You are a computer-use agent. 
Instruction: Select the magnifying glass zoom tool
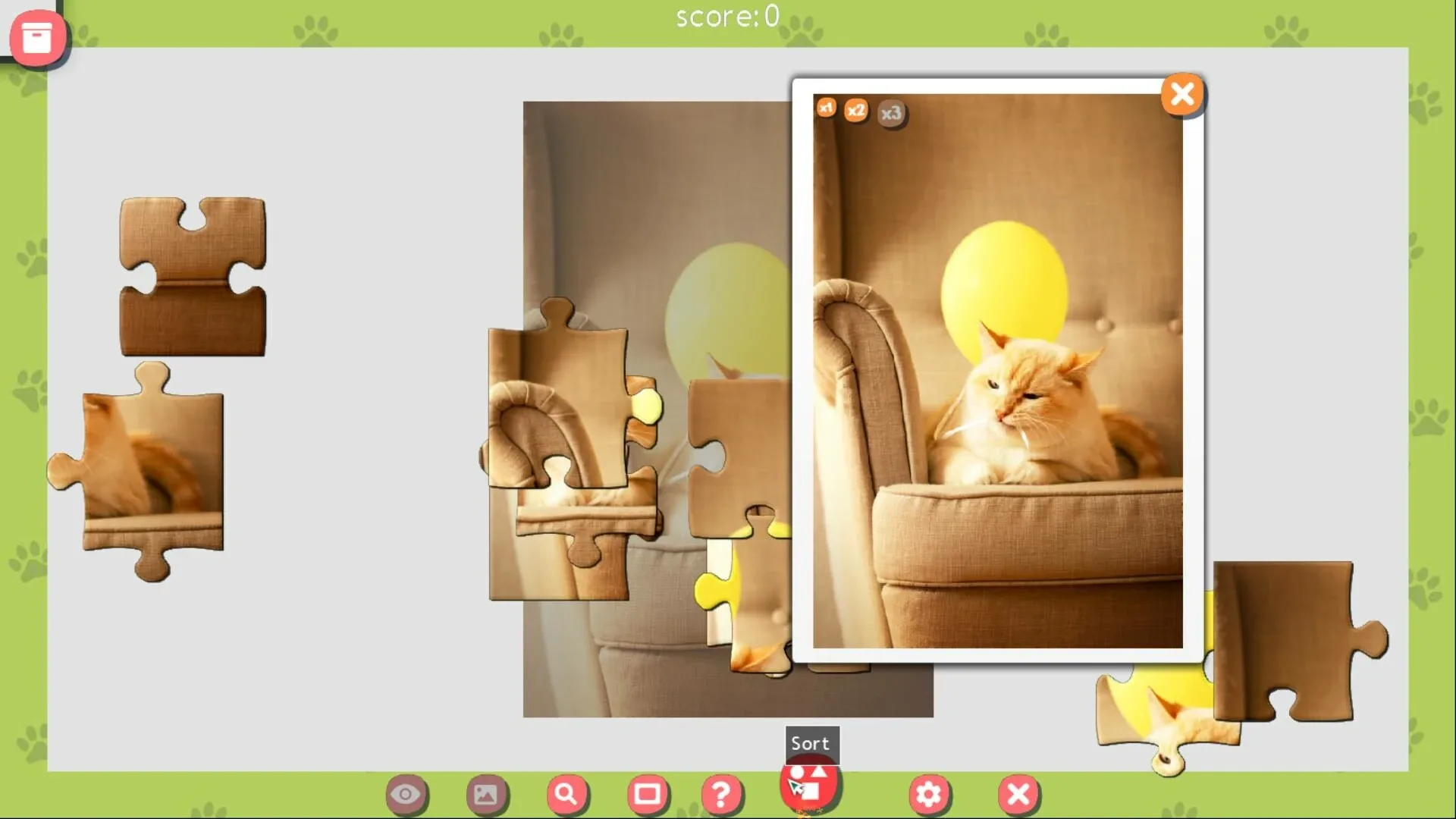(x=566, y=794)
